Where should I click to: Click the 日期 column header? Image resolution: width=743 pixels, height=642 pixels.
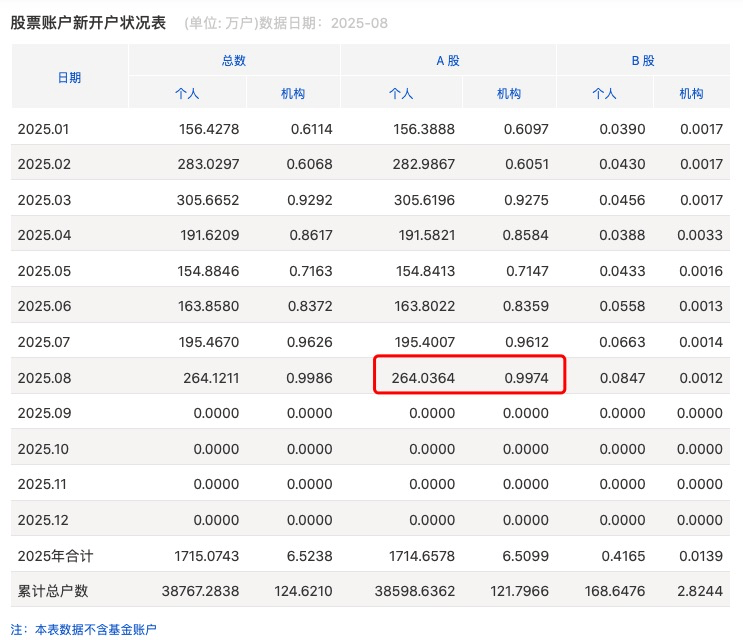69,77
